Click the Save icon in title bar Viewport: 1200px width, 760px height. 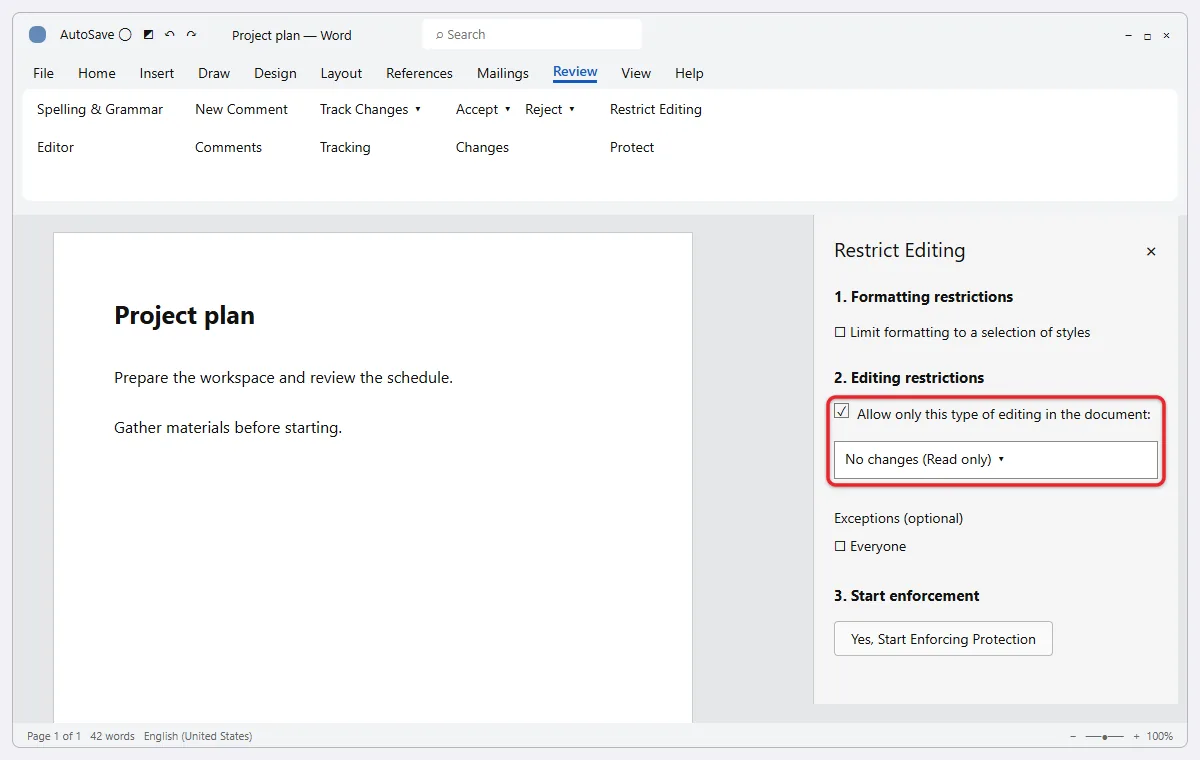148,35
